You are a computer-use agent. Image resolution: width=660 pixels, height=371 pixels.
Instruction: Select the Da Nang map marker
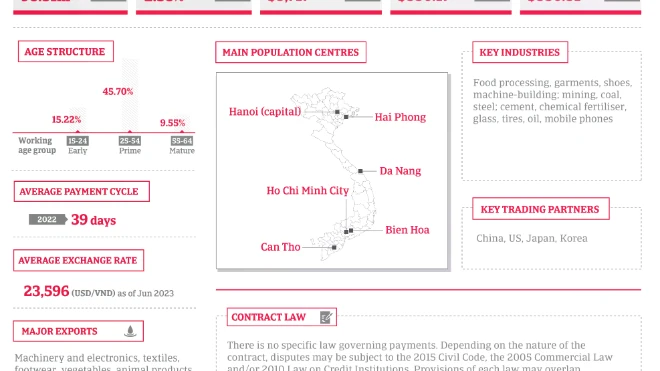(360, 171)
